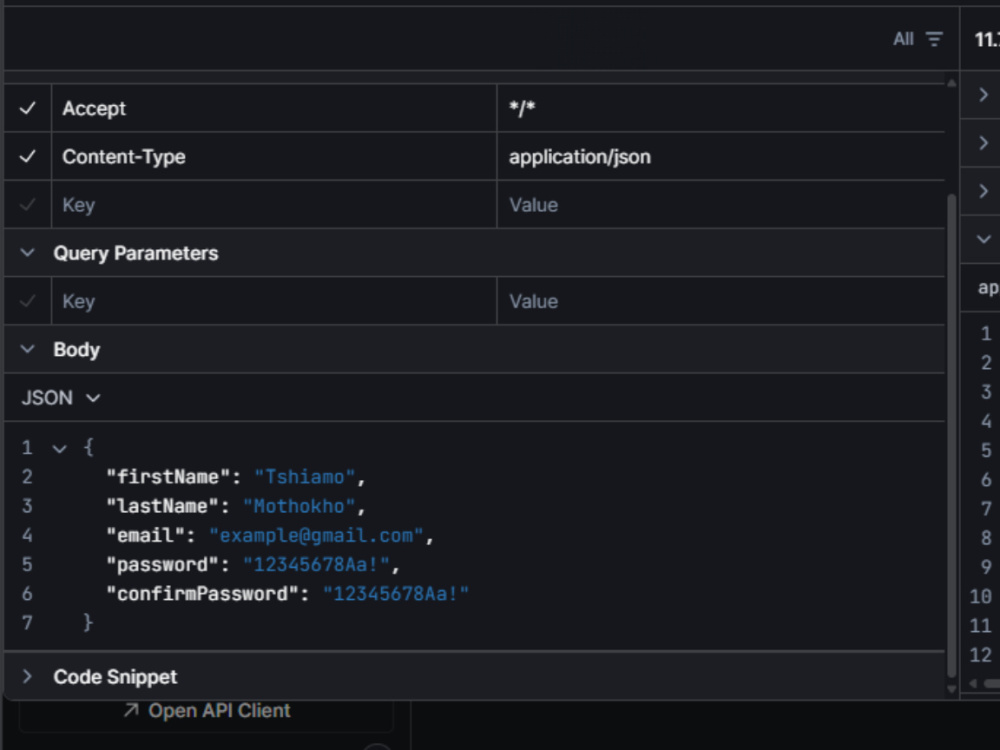The width and height of the screenshot is (1000, 750).
Task: Uncheck the Accept header checkbox
Action: click(27, 108)
